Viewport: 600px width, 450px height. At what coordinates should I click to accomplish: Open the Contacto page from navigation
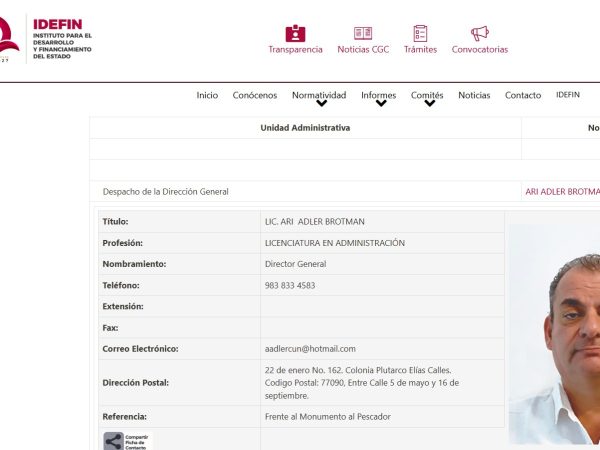[x=523, y=95]
